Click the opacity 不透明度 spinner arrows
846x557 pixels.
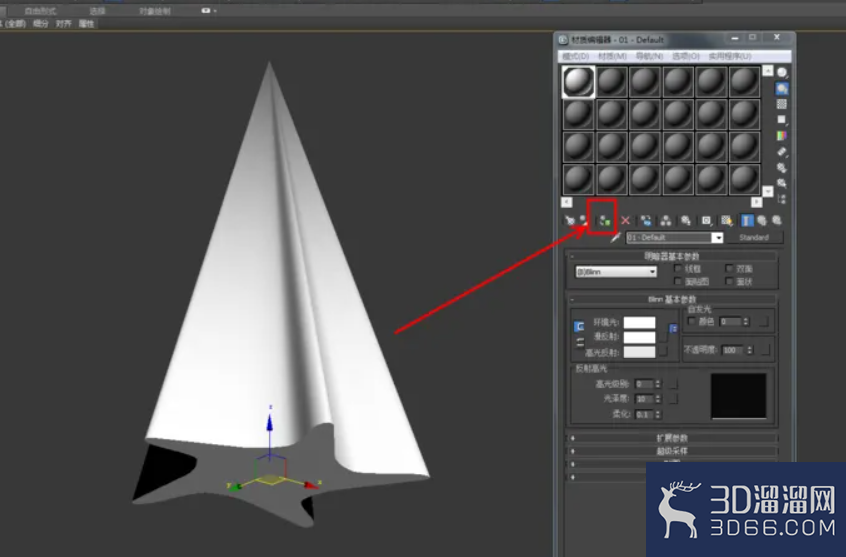749,350
